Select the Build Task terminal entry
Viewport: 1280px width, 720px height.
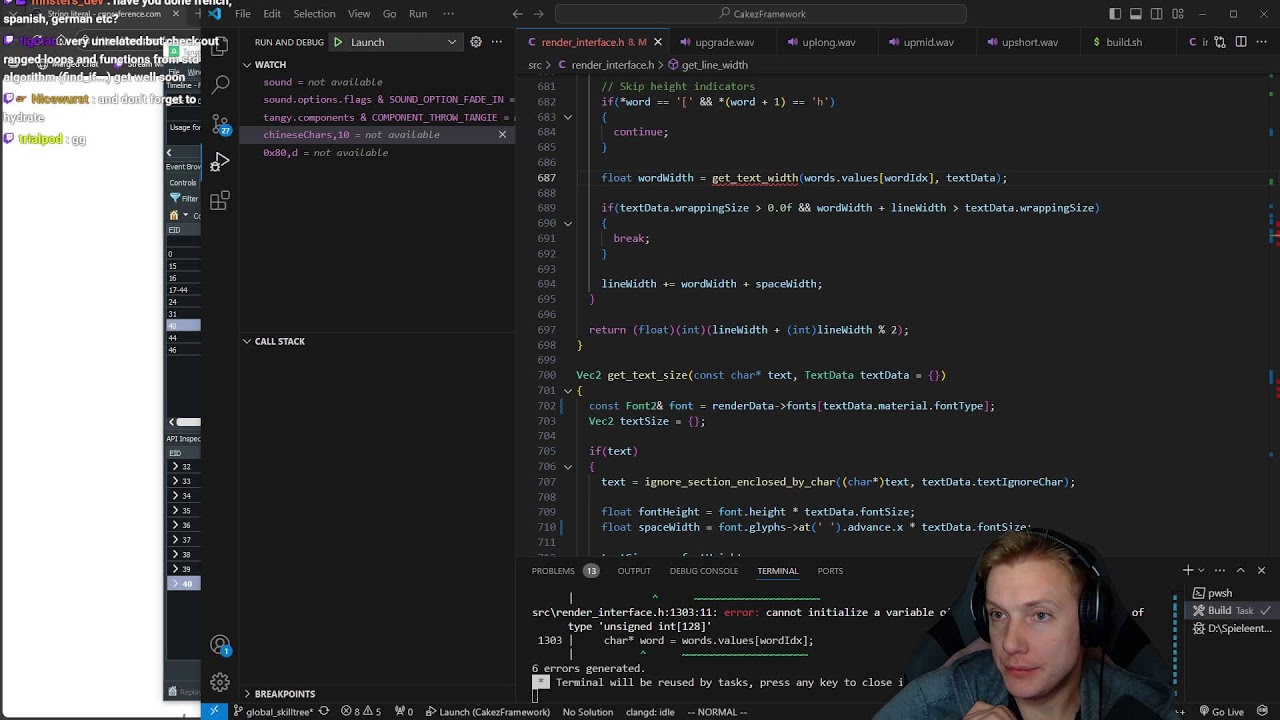point(1230,611)
